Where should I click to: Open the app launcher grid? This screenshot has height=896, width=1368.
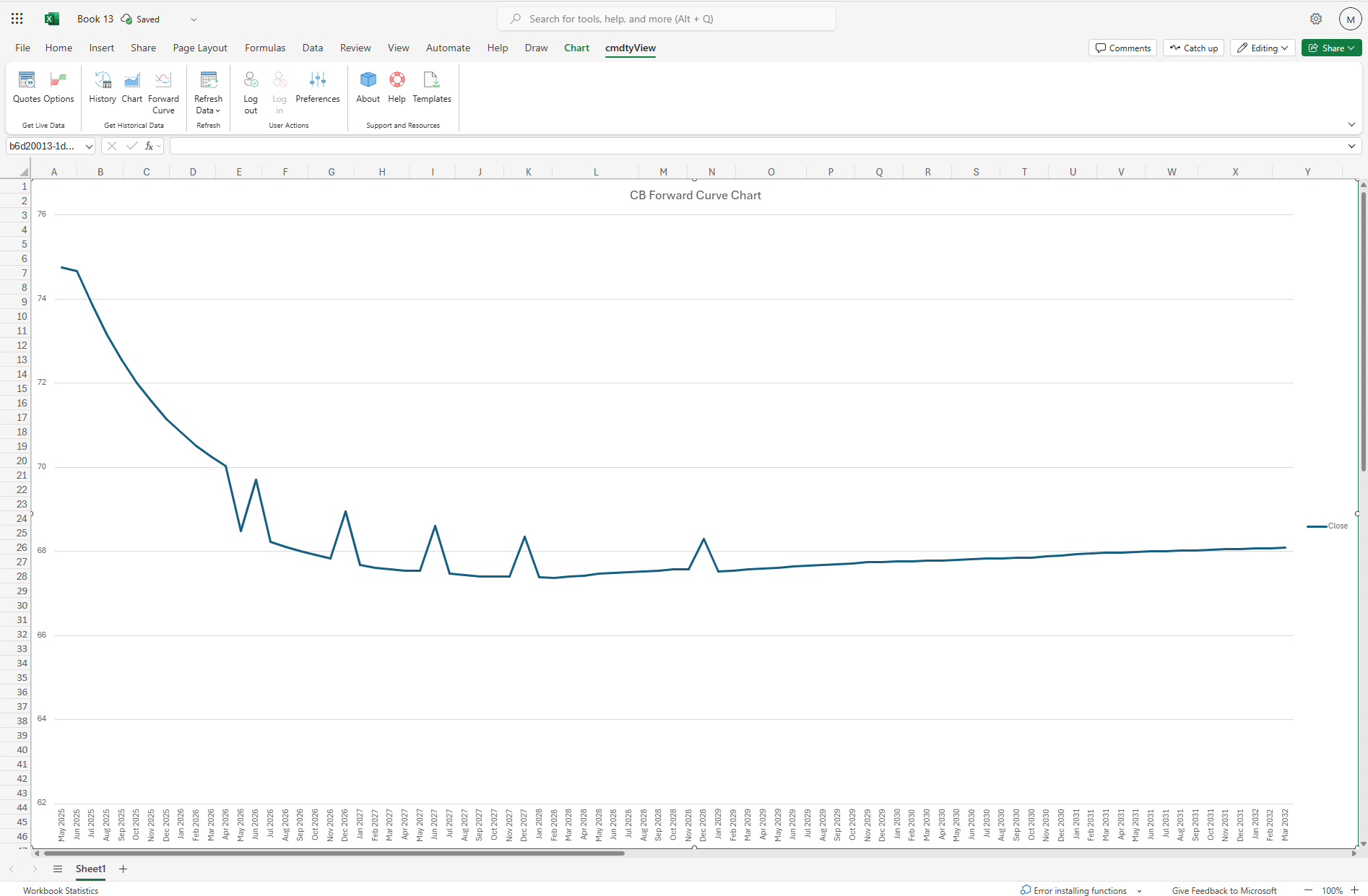(17, 19)
